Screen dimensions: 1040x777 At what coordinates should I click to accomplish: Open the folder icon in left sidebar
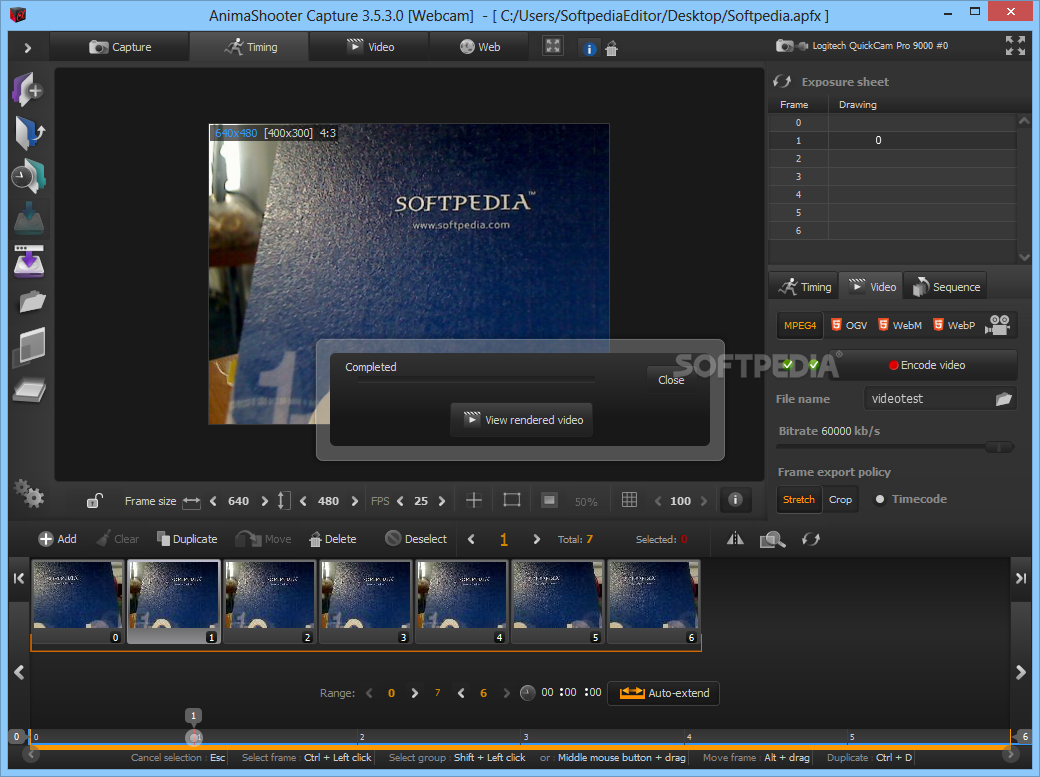(x=32, y=303)
